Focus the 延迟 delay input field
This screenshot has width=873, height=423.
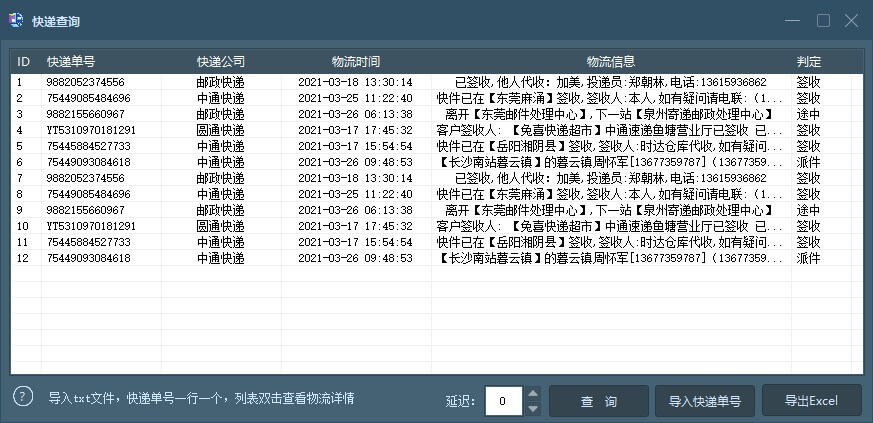(504, 401)
